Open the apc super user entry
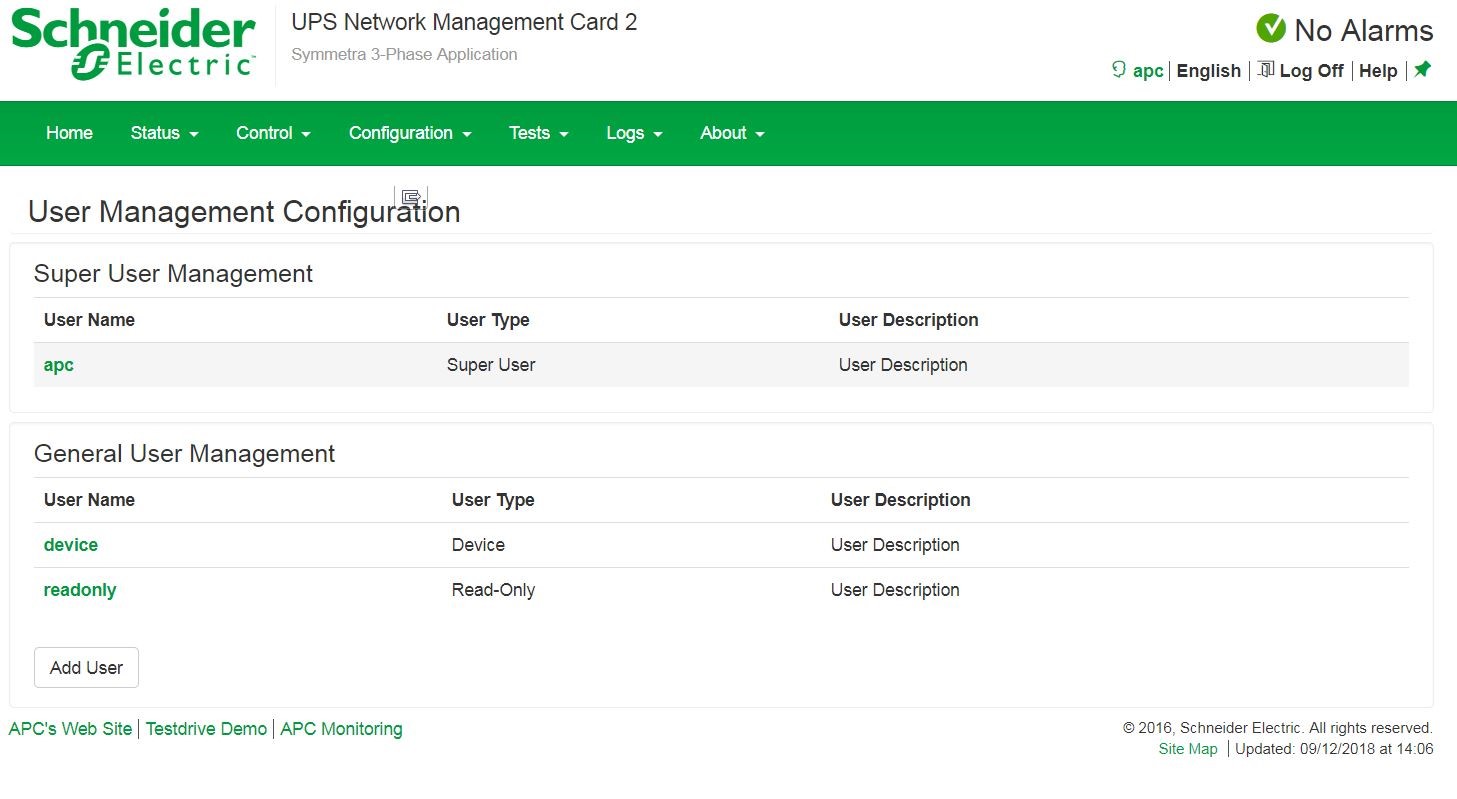The width and height of the screenshot is (1457, 799). tap(59, 365)
